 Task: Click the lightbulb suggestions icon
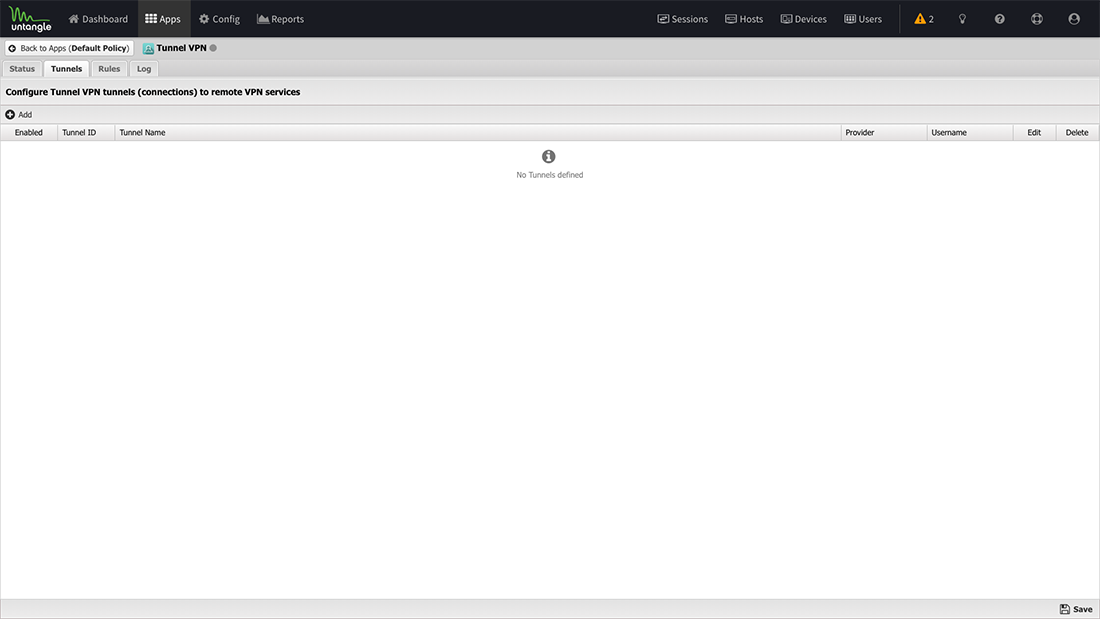pyautogui.click(x=962, y=19)
